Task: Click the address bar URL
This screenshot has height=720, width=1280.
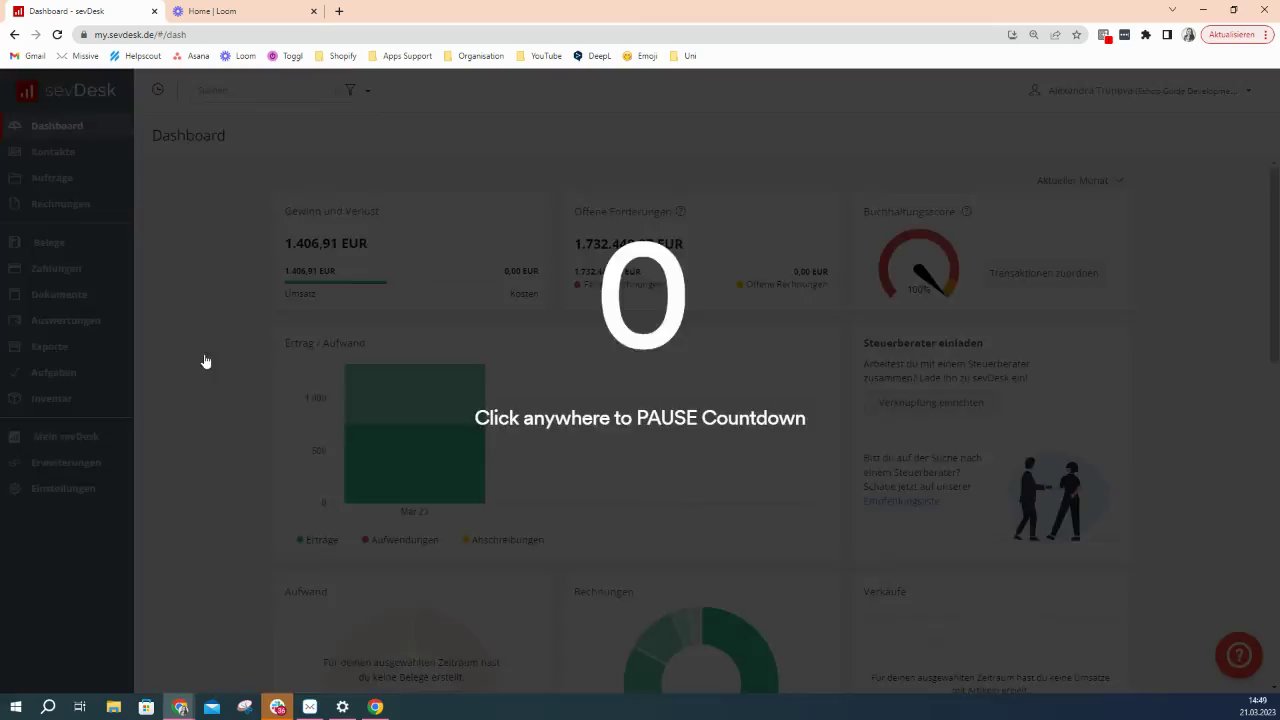Action: point(140,35)
